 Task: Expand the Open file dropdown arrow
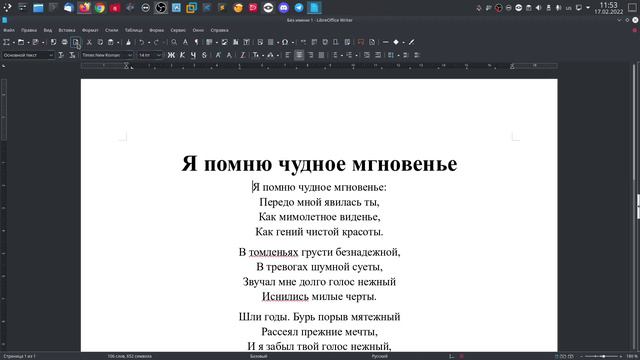click(29, 42)
